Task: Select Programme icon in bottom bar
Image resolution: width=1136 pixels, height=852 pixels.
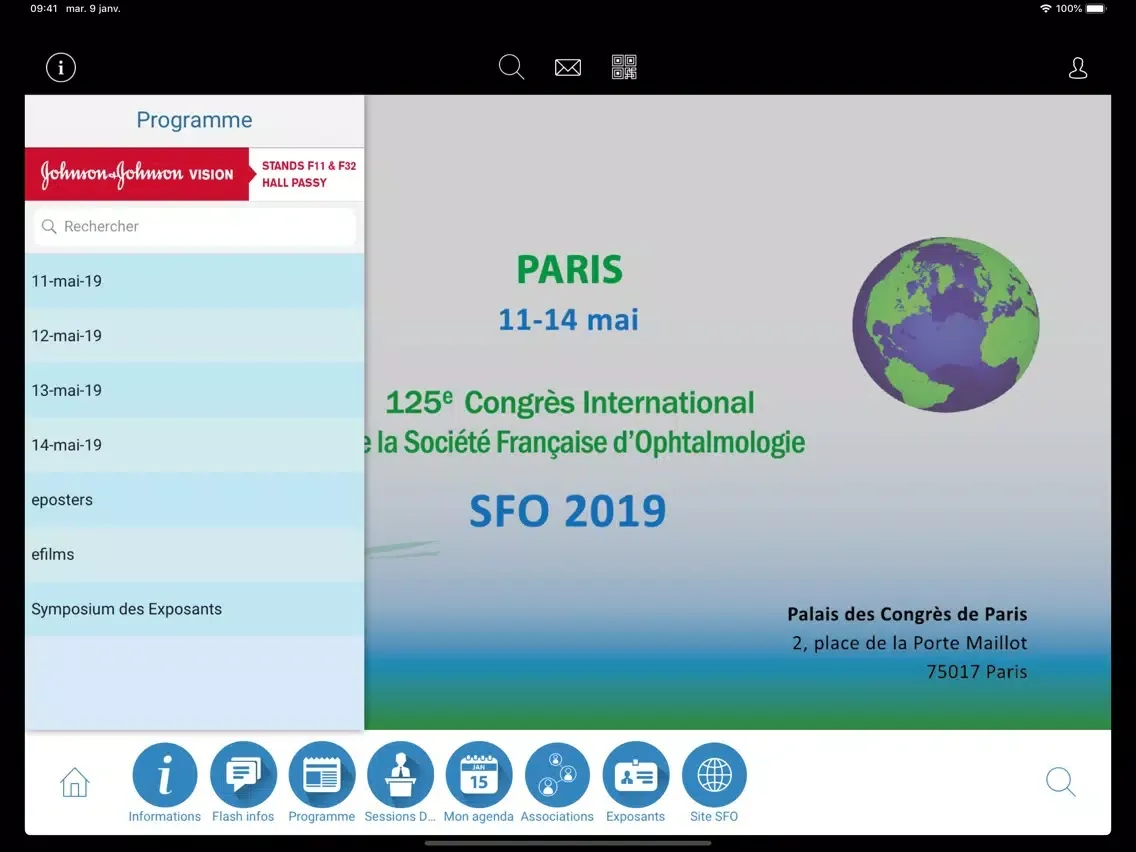Action: (321, 775)
